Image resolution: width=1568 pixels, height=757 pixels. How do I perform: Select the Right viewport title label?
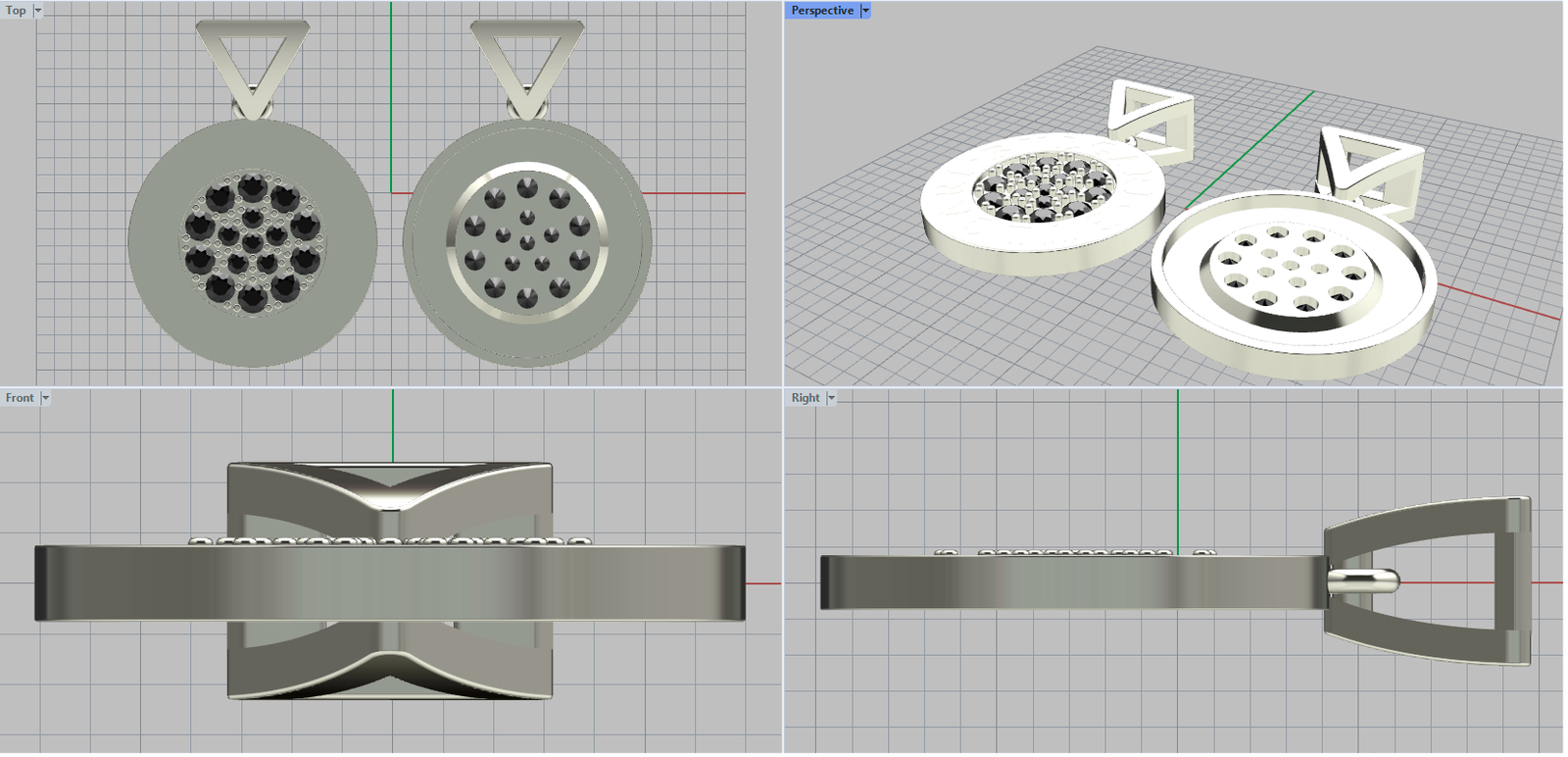pos(805,398)
